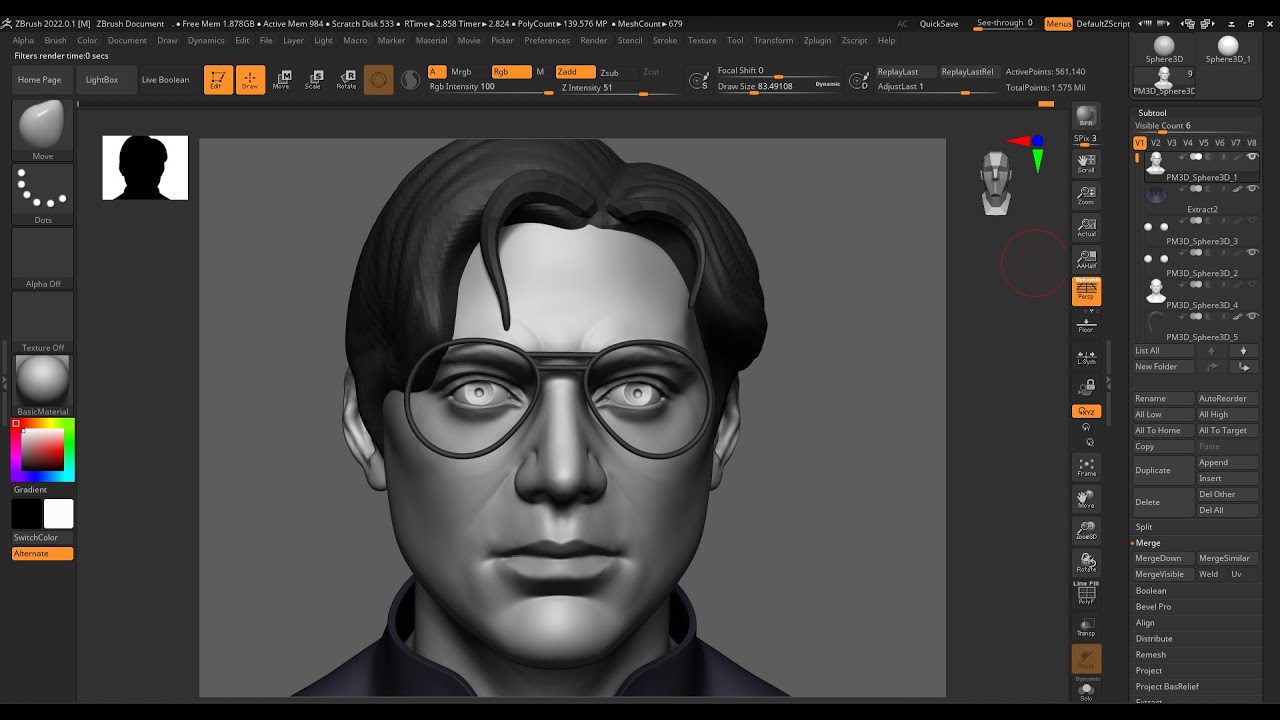Click the camera head orientation icon
The width and height of the screenshot is (1280, 720).
(x=996, y=183)
